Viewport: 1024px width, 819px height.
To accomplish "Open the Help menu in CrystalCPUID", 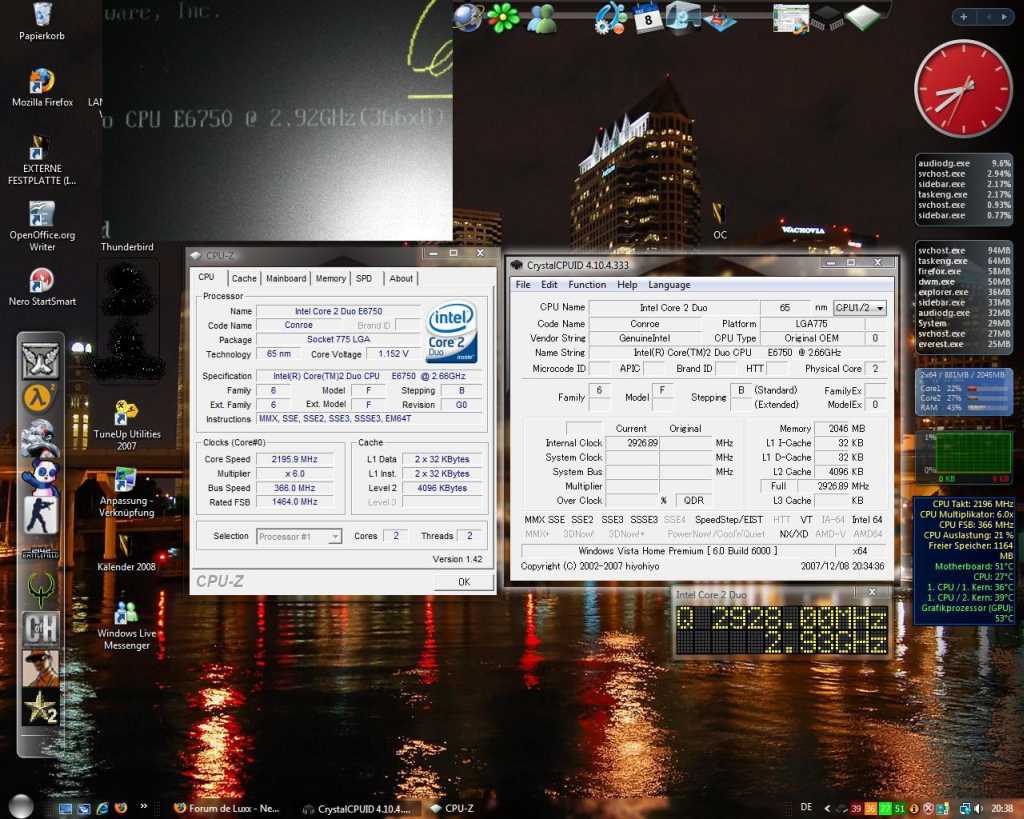I will 627,285.
